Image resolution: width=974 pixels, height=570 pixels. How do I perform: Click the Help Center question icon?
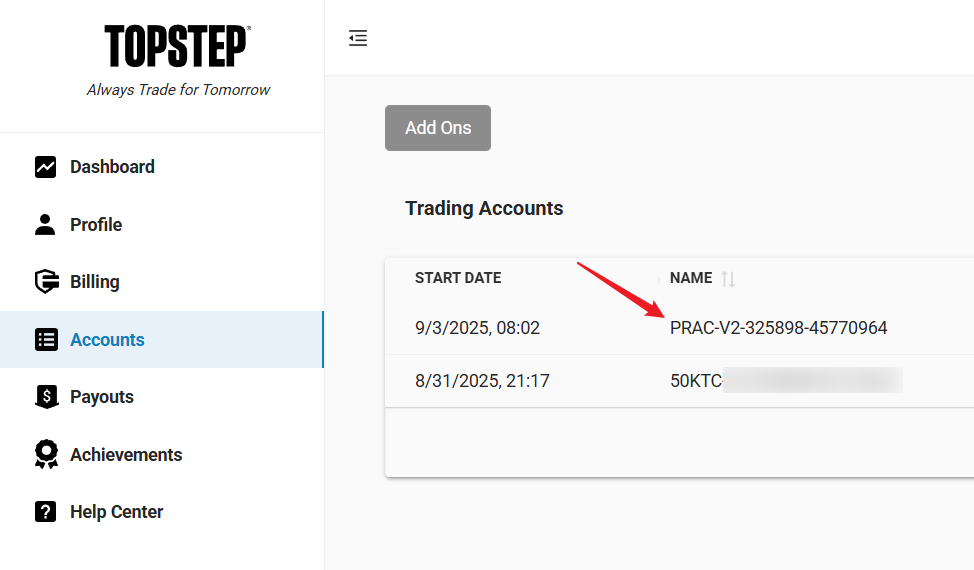tap(46, 512)
